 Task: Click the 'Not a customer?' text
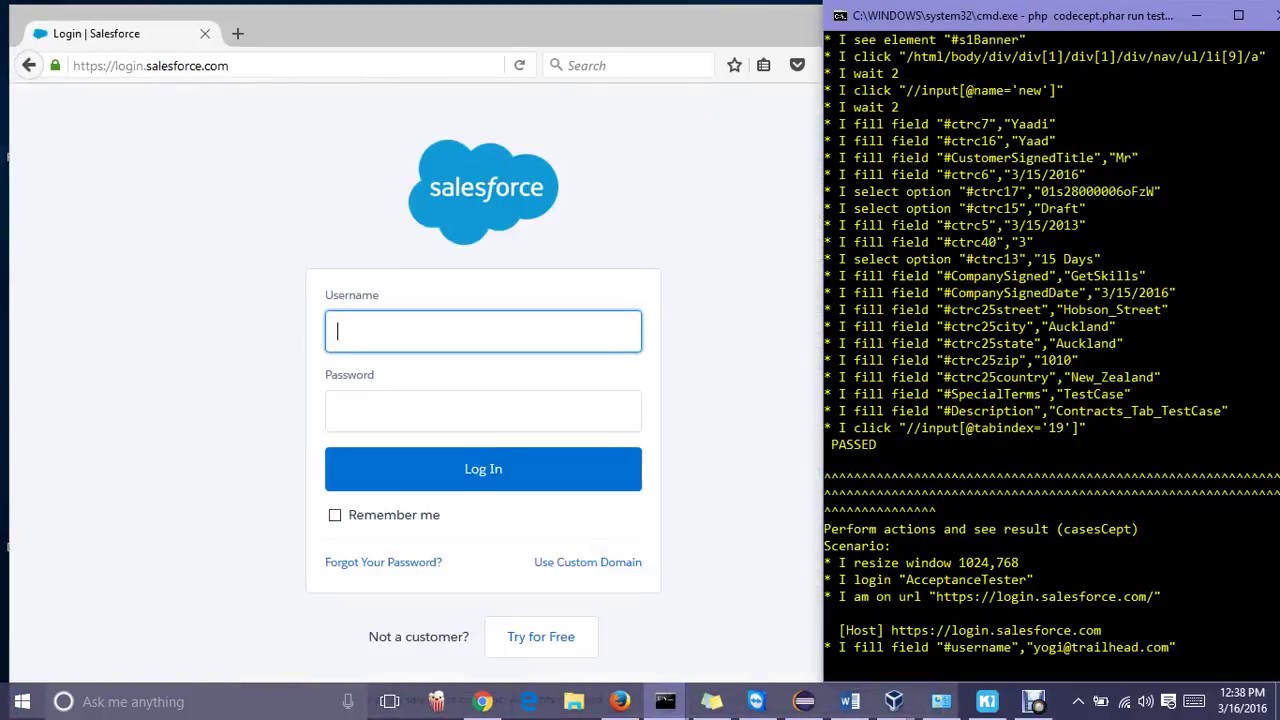tap(418, 637)
